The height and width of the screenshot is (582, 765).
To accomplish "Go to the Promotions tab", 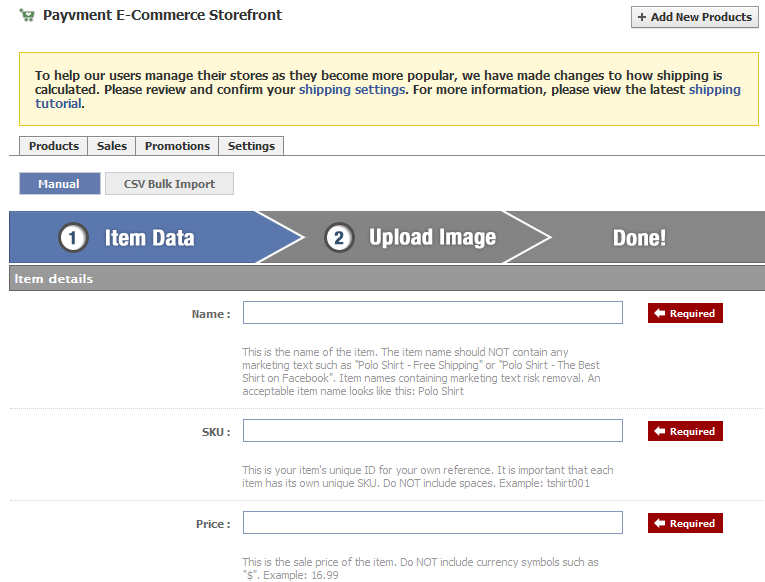I will tap(177, 146).
